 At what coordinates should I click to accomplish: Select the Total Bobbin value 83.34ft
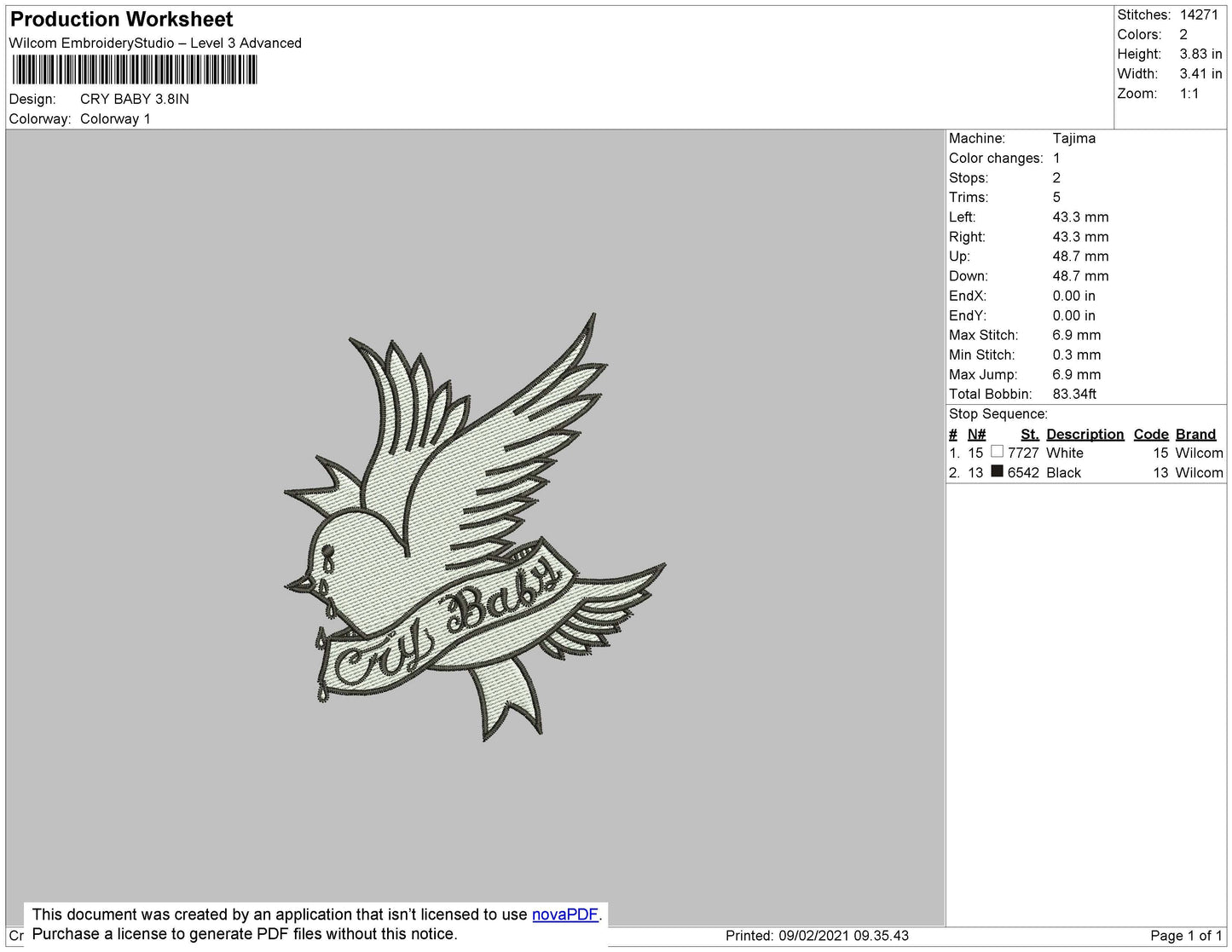tap(1074, 394)
